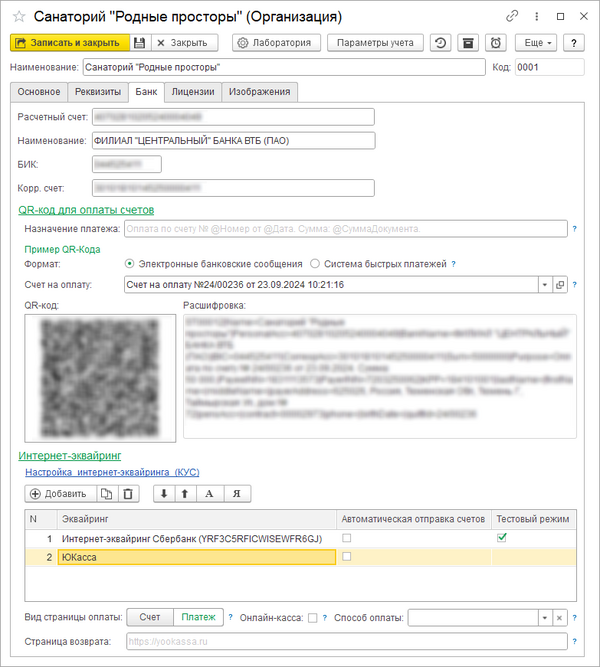Click the save (floppy disk) icon
Screen dimensions: 600x667
click(141, 43)
